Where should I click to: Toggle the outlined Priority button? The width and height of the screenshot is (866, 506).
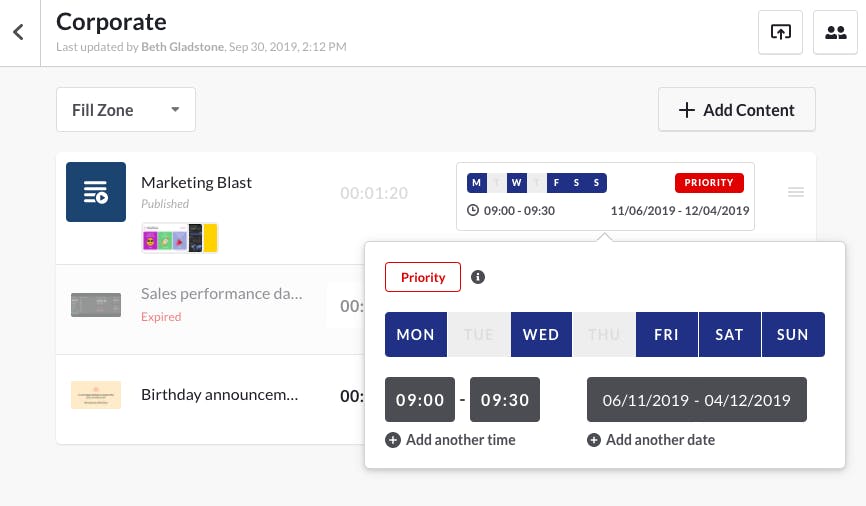click(x=423, y=277)
